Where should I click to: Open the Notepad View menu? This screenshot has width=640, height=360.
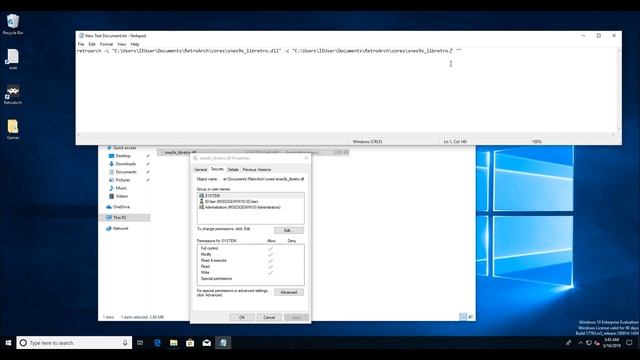tap(122, 44)
